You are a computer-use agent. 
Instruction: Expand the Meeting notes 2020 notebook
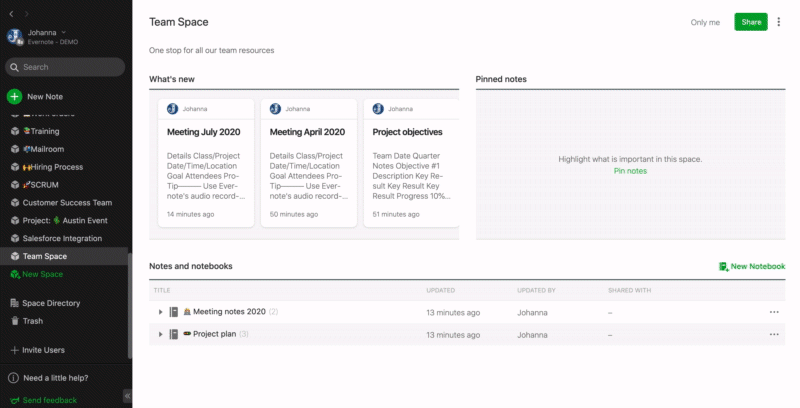[160, 312]
